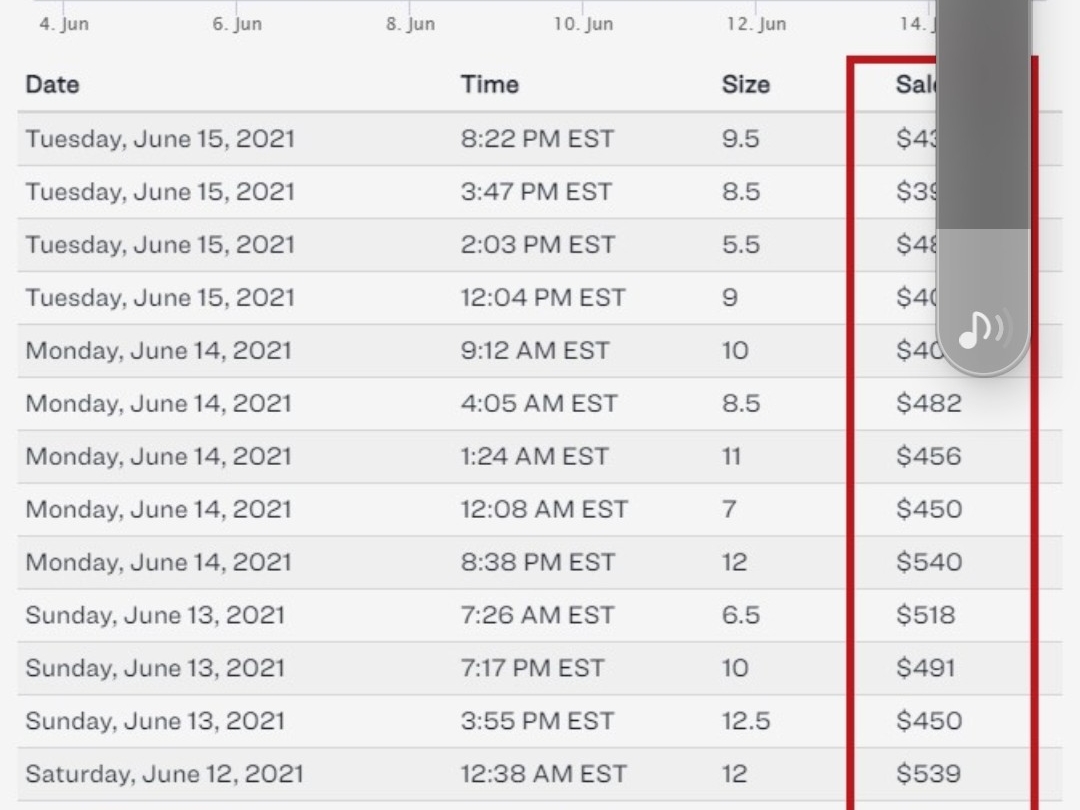
Task: Click the 1:24 AM EST time cell
Action: click(x=534, y=456)
